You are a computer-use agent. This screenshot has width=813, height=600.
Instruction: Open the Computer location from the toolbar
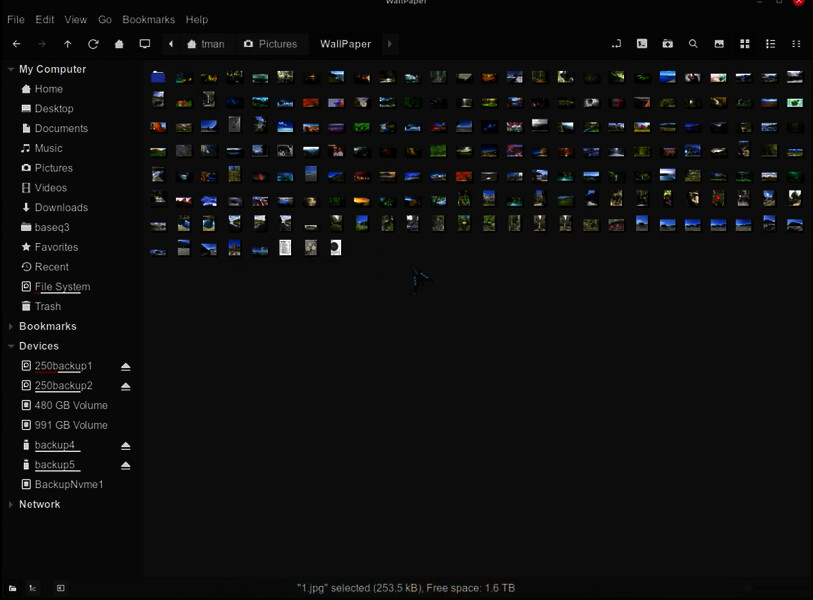(145, 44)
